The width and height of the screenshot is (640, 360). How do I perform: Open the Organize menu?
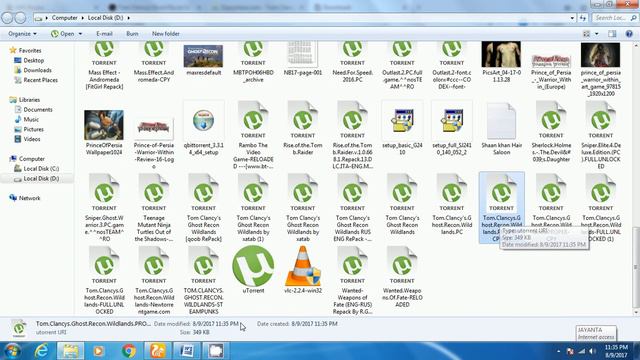22,33
